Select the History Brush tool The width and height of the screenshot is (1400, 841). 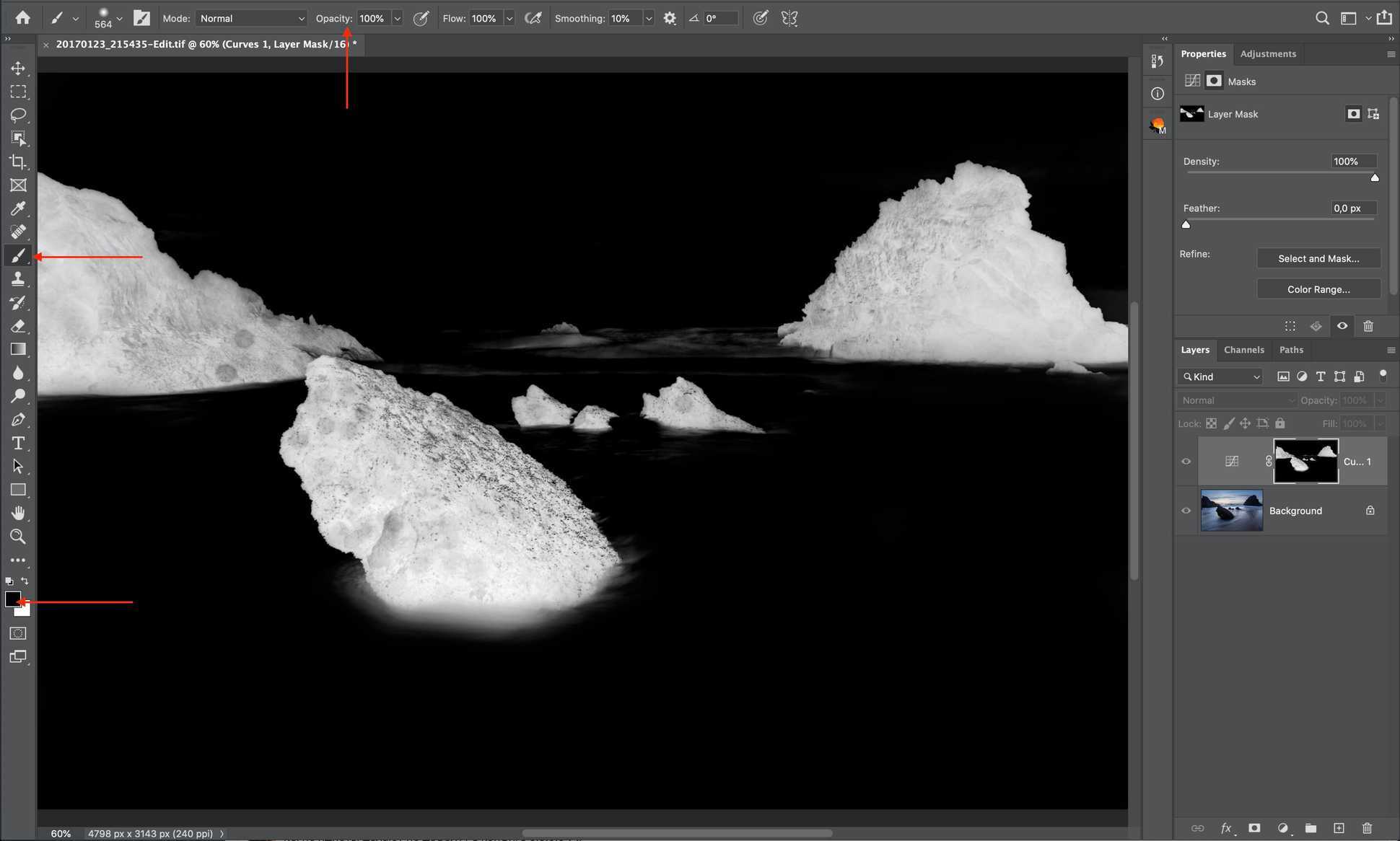point(18,302)
